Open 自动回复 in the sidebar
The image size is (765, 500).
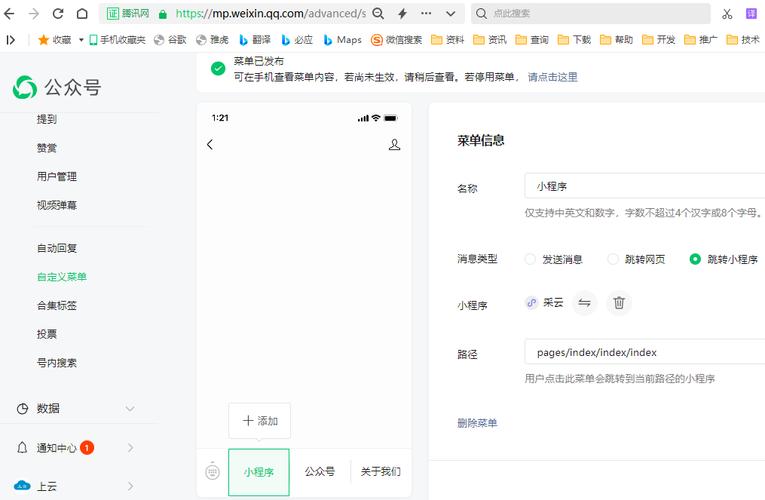pyautogui.click(x=57, y=248)
